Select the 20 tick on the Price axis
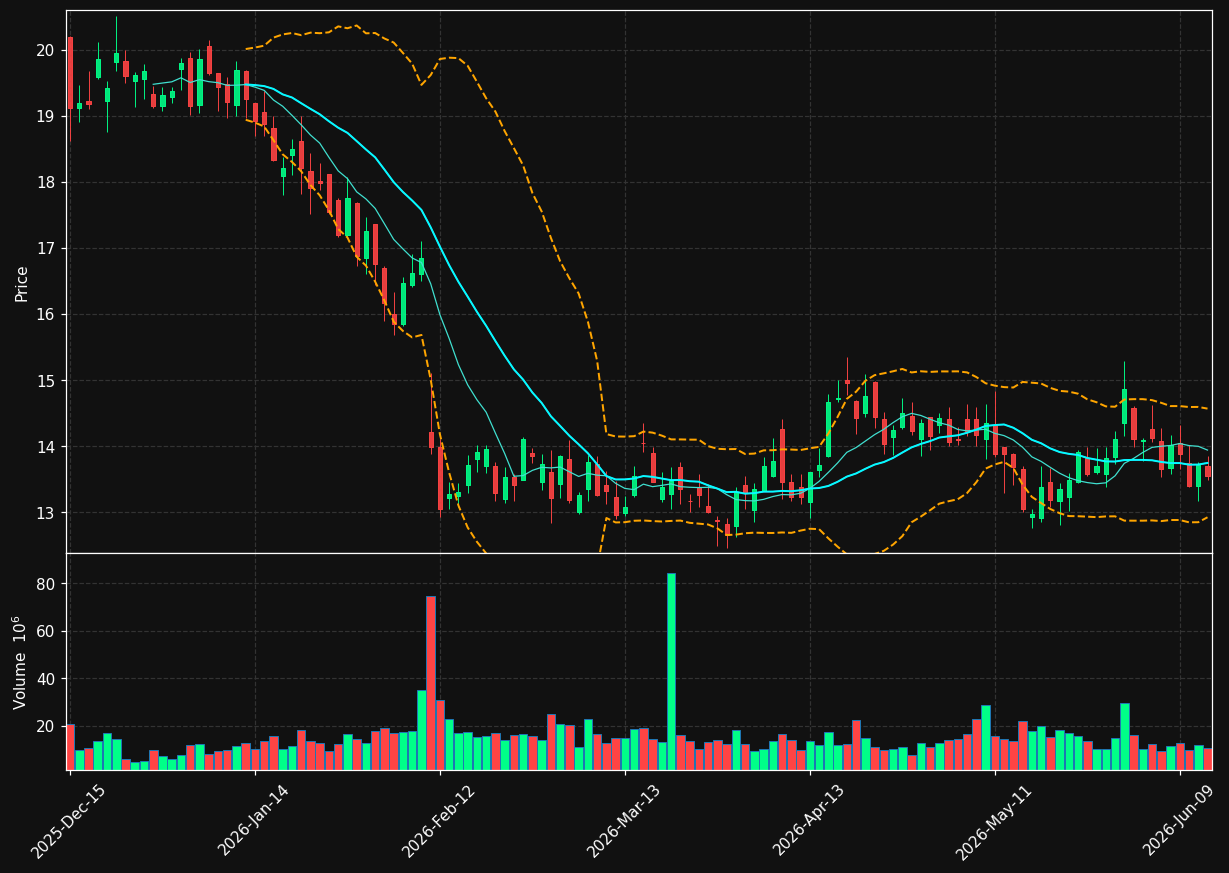This screenshot has height=873, width=1229. click(47, 50)
